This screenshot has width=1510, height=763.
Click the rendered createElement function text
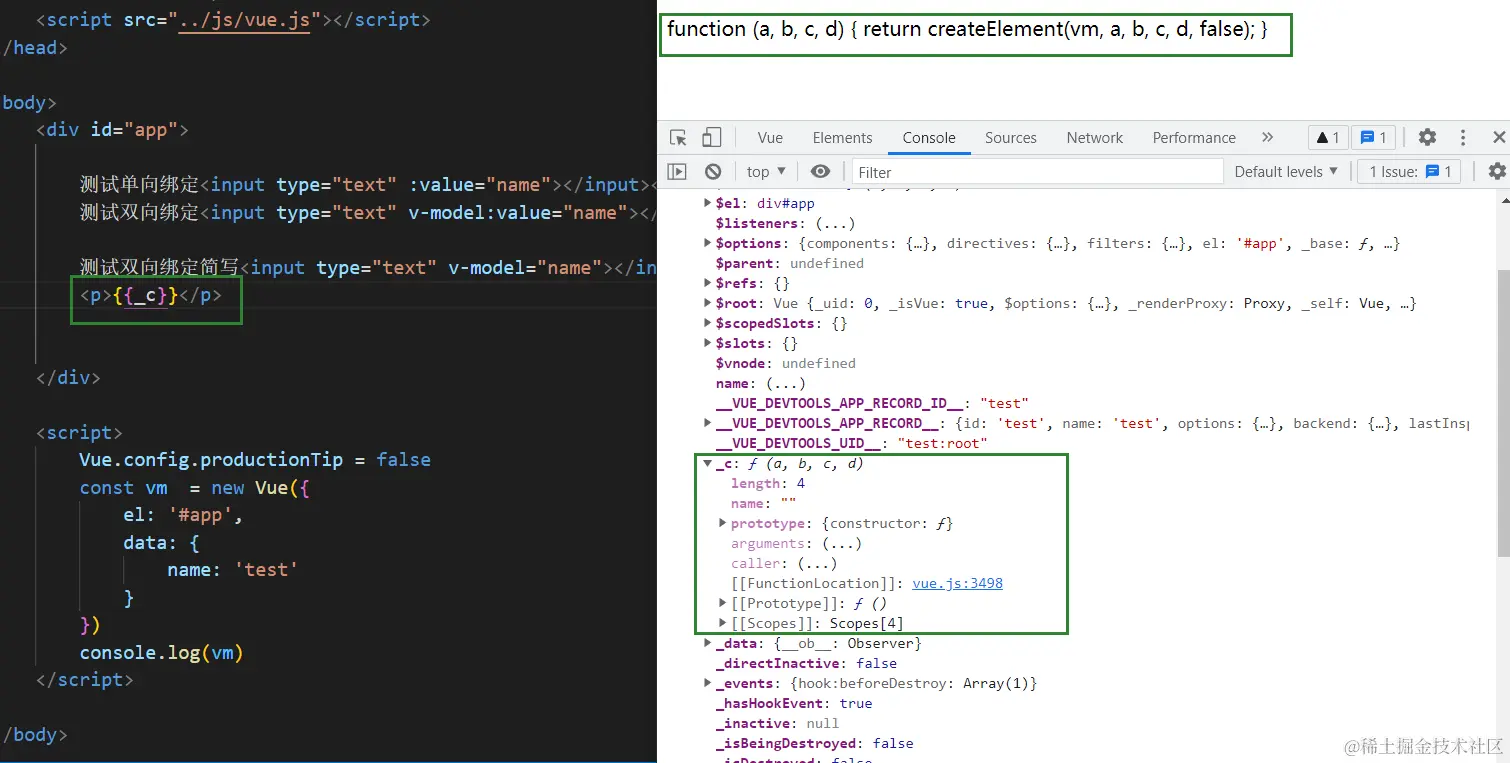tap(967, 30)
